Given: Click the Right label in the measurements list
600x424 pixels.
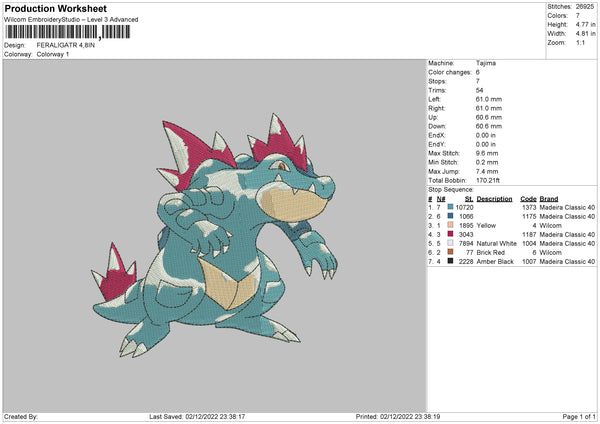Looking at the screenshot, I should (x=436, y=108).
